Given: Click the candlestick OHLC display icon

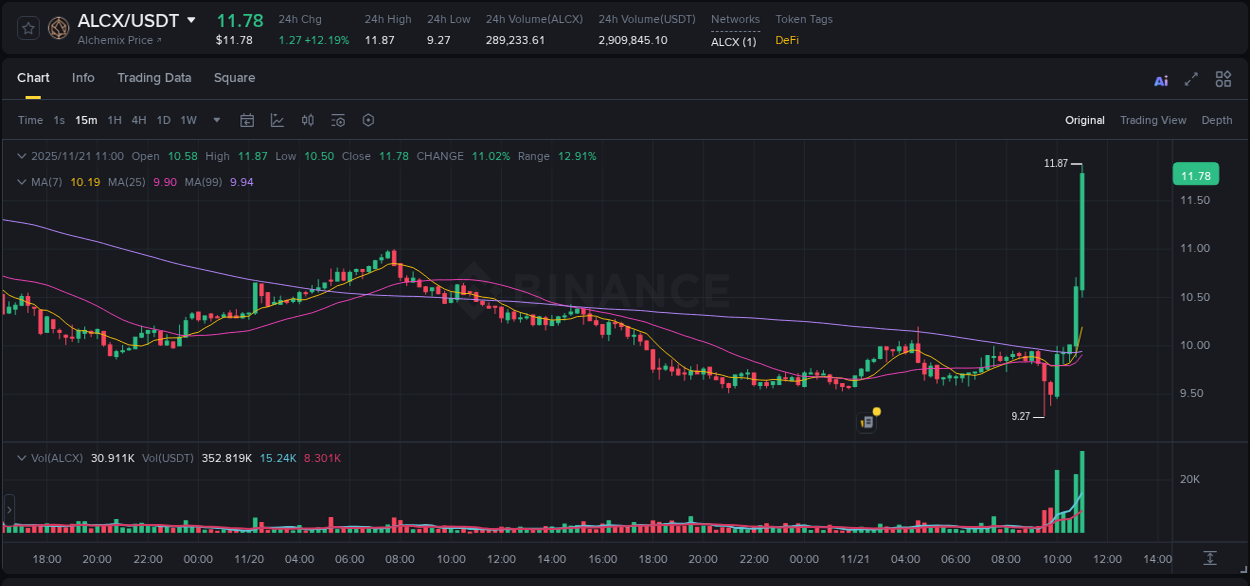Looking at the screenshot, I should 307,120.
